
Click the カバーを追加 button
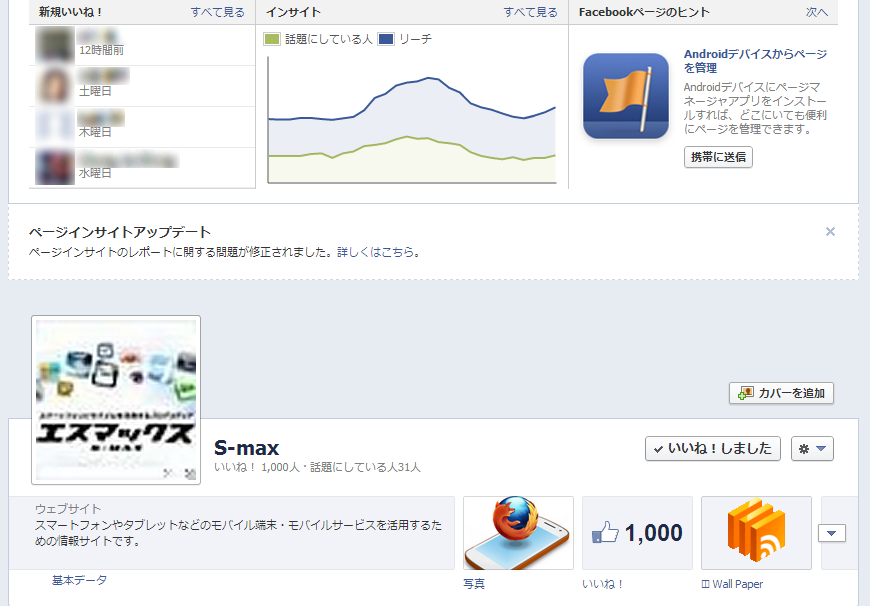[x=781, y=393]
